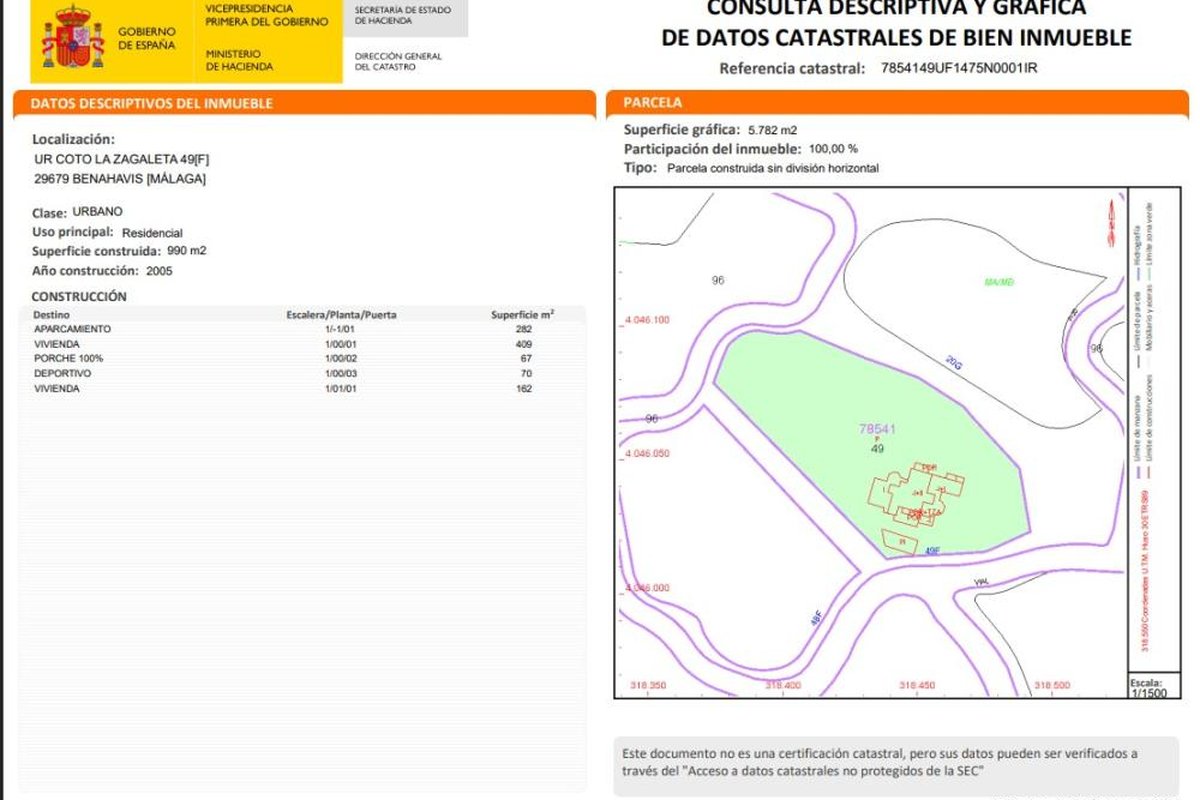
Task: Click the small red outbuilding below the house
Action: [x=901, y=542]
